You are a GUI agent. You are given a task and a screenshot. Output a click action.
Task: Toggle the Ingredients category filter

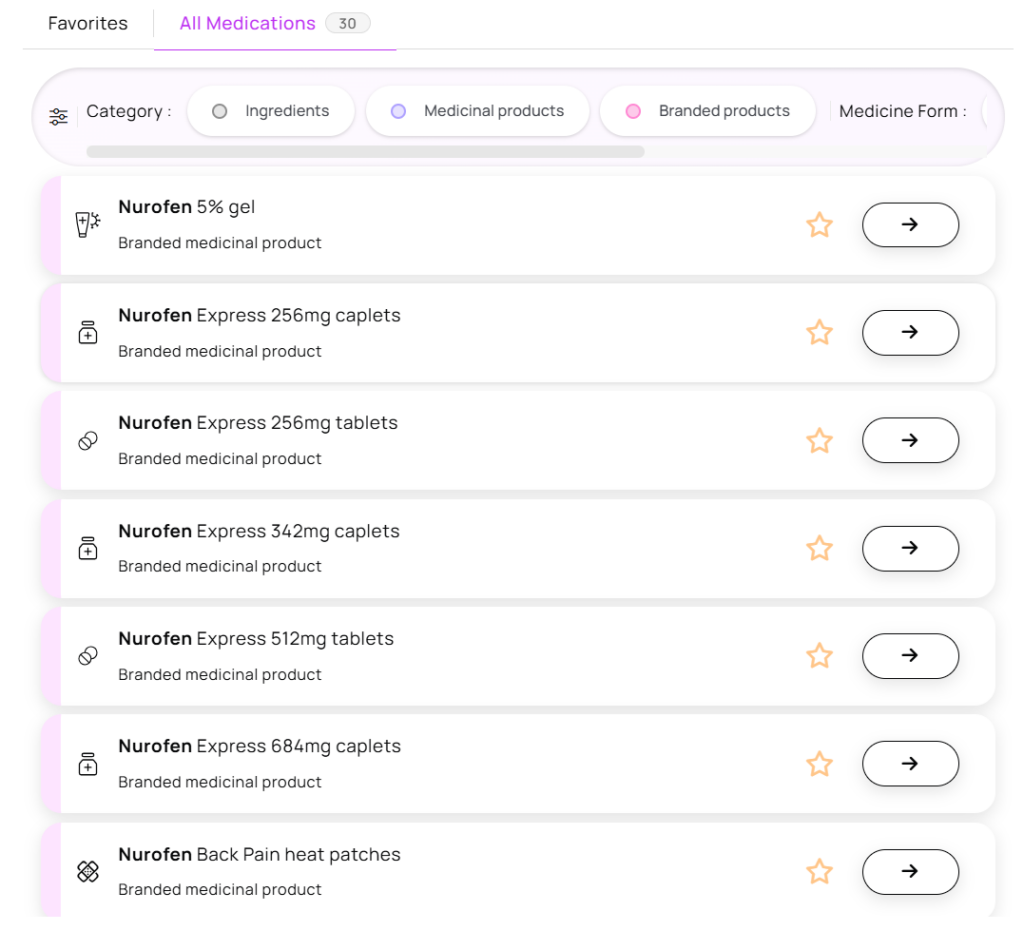click(271, 111)
